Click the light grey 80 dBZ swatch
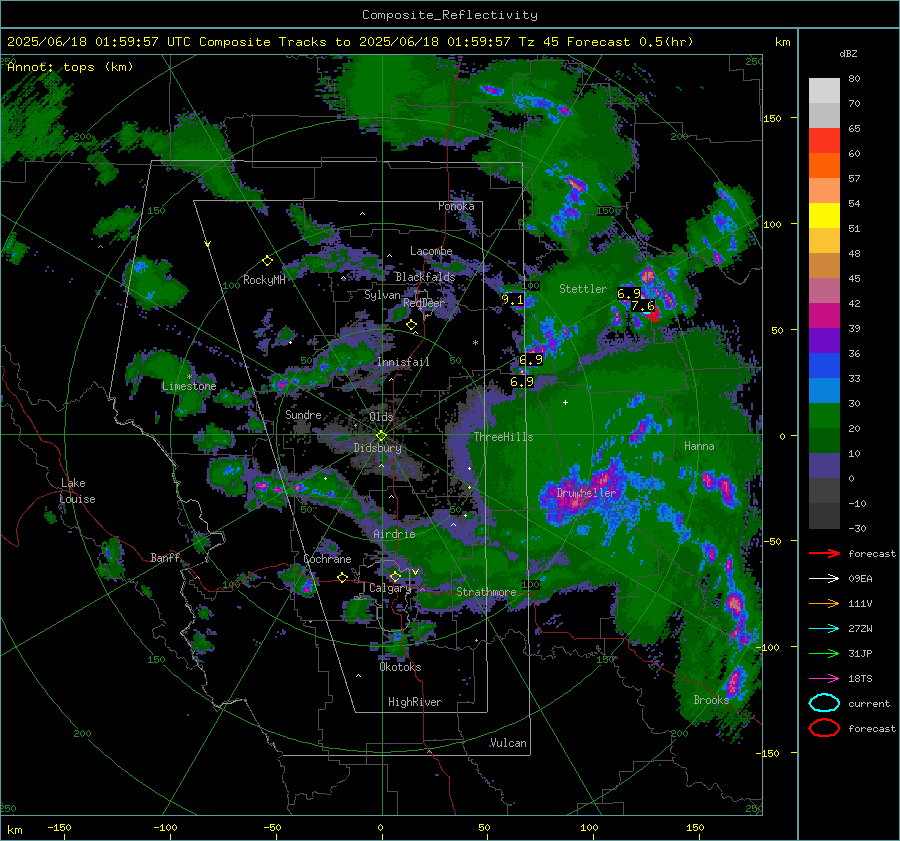 pos(824,90)
